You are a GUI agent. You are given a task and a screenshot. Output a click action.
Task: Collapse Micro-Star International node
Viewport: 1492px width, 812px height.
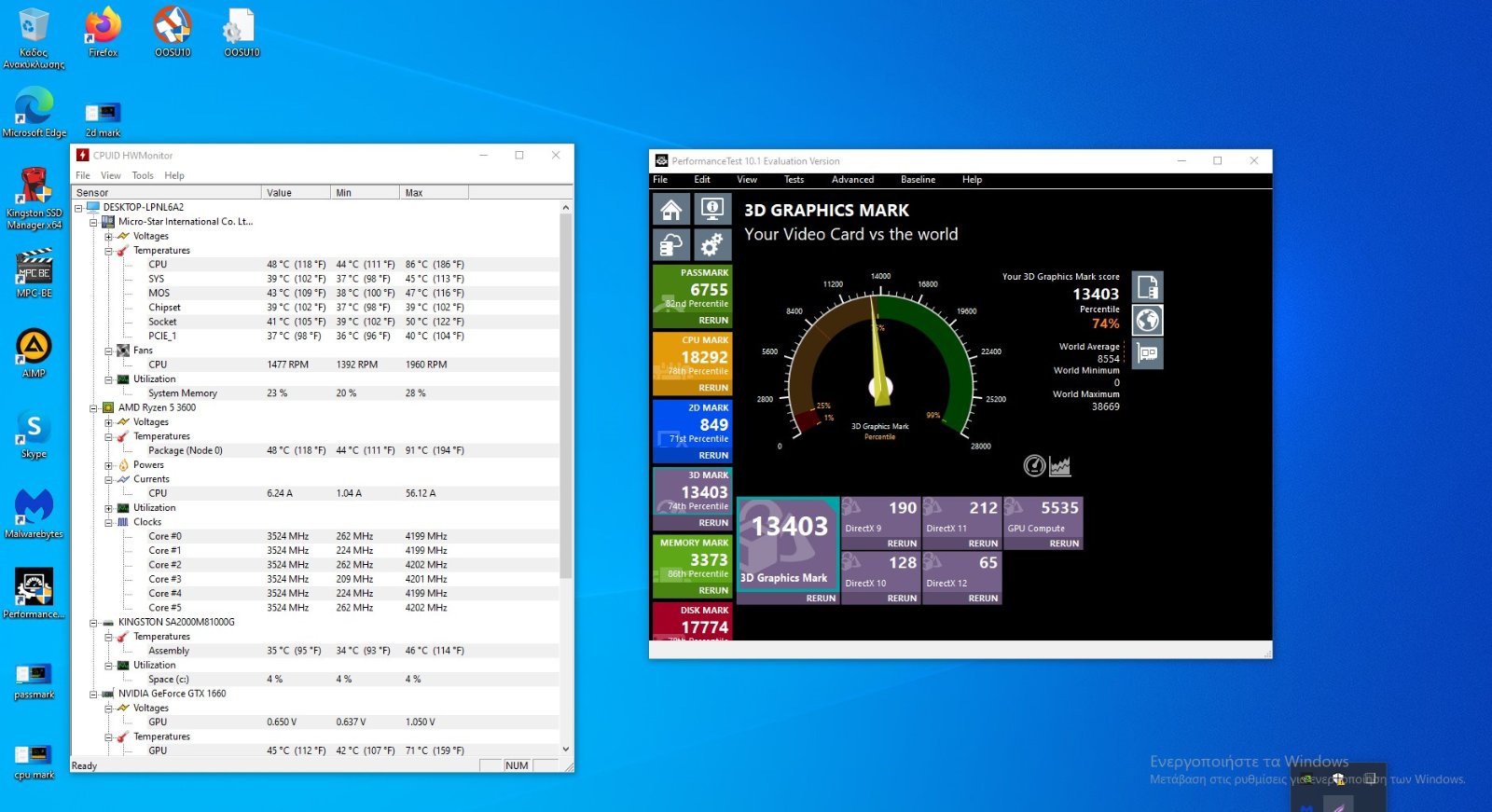tap(93, 222)
